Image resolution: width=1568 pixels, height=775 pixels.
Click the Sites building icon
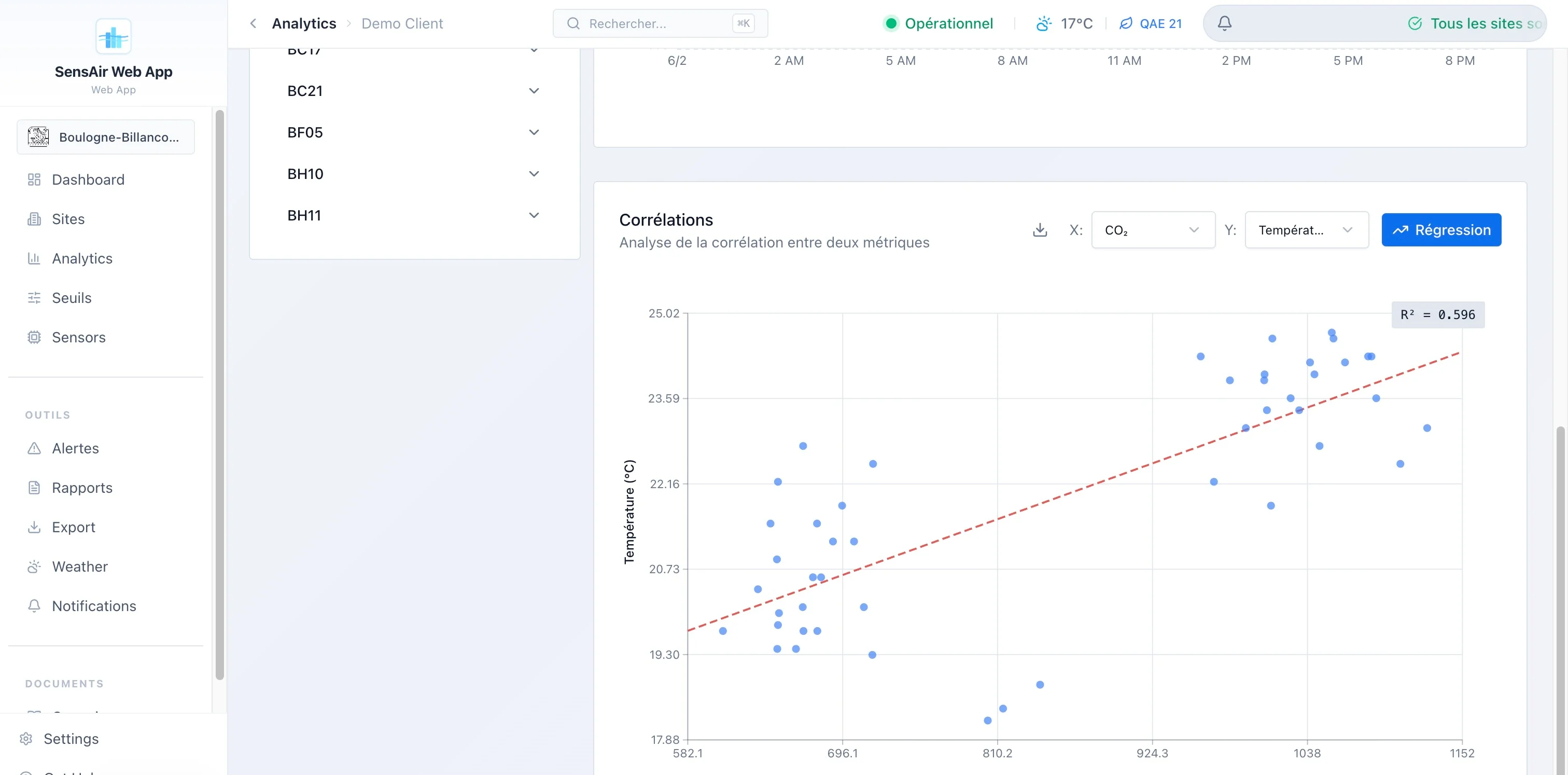pyautogui.click(x=34, y=219)
